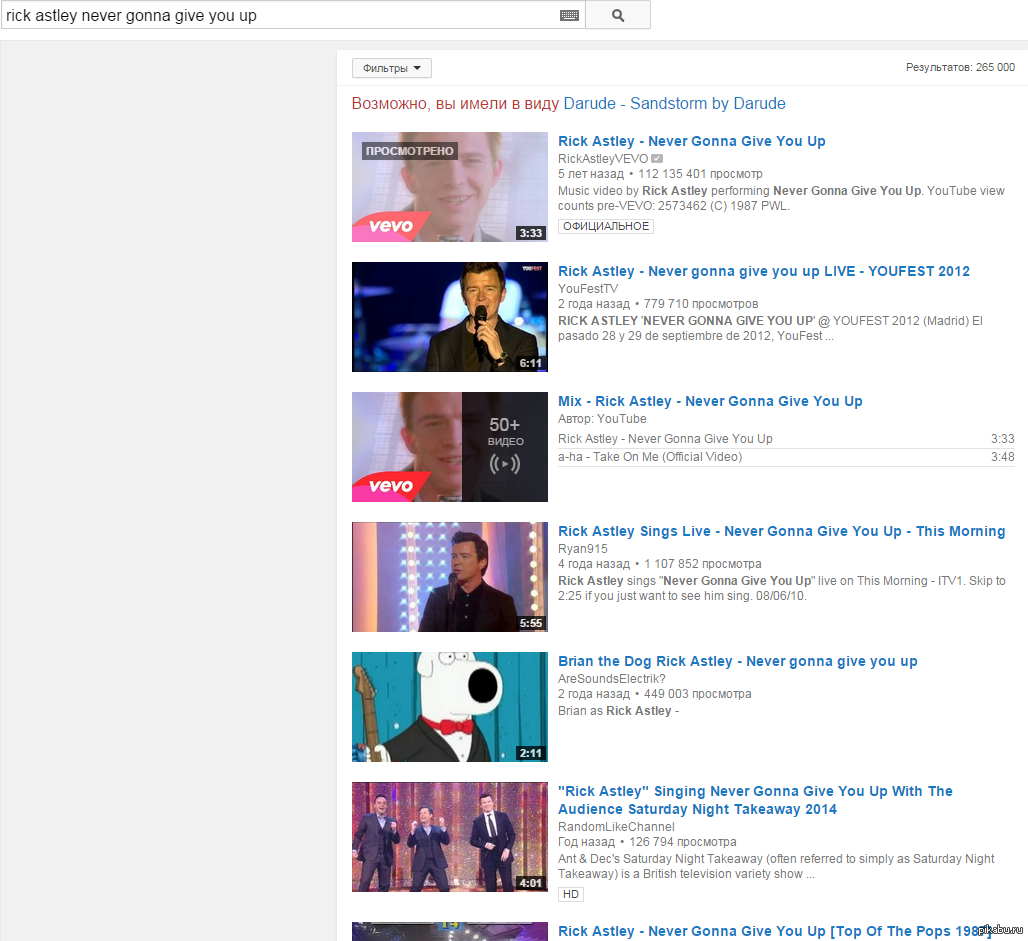Select a-ha - Take On Me playlist entry
The height and width of the screenshot is (941, 1028).
point(650,457)
